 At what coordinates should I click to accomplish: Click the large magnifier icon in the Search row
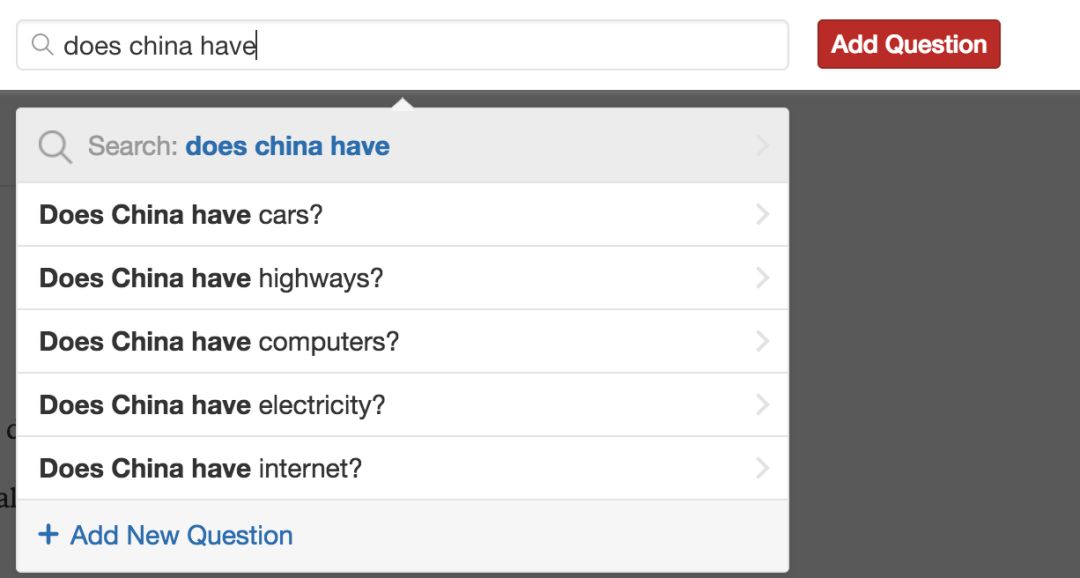pyautogui.click(x=55, y=147)
